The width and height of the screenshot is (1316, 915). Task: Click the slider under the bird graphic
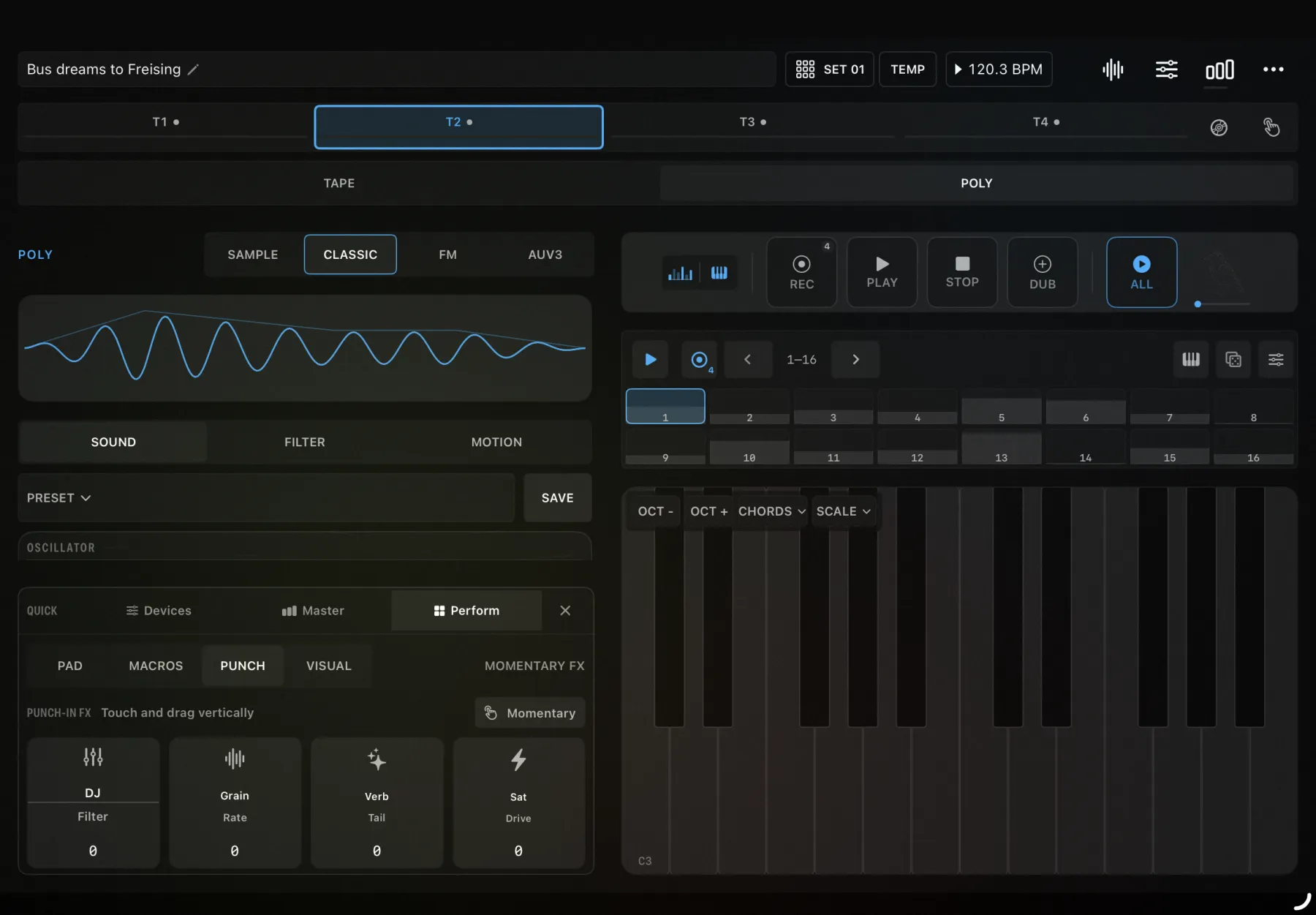click(1222, 304)
